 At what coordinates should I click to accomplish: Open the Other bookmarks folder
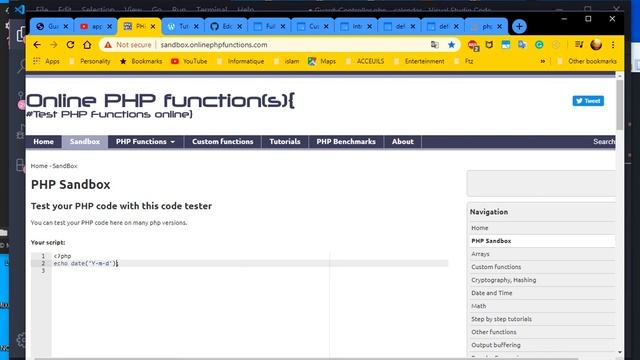[x=587, y=61]
